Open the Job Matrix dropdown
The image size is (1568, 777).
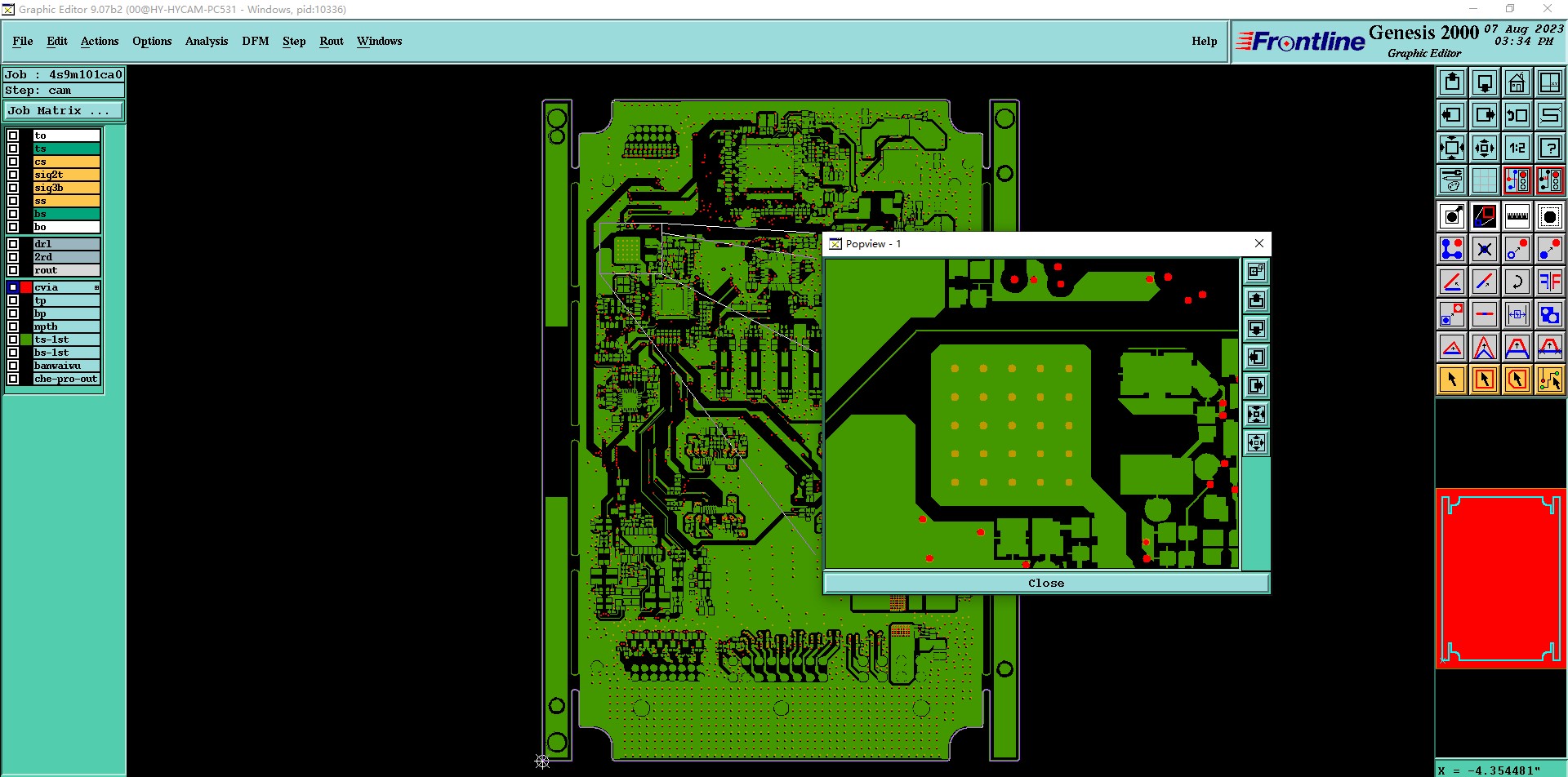point(64,111)
